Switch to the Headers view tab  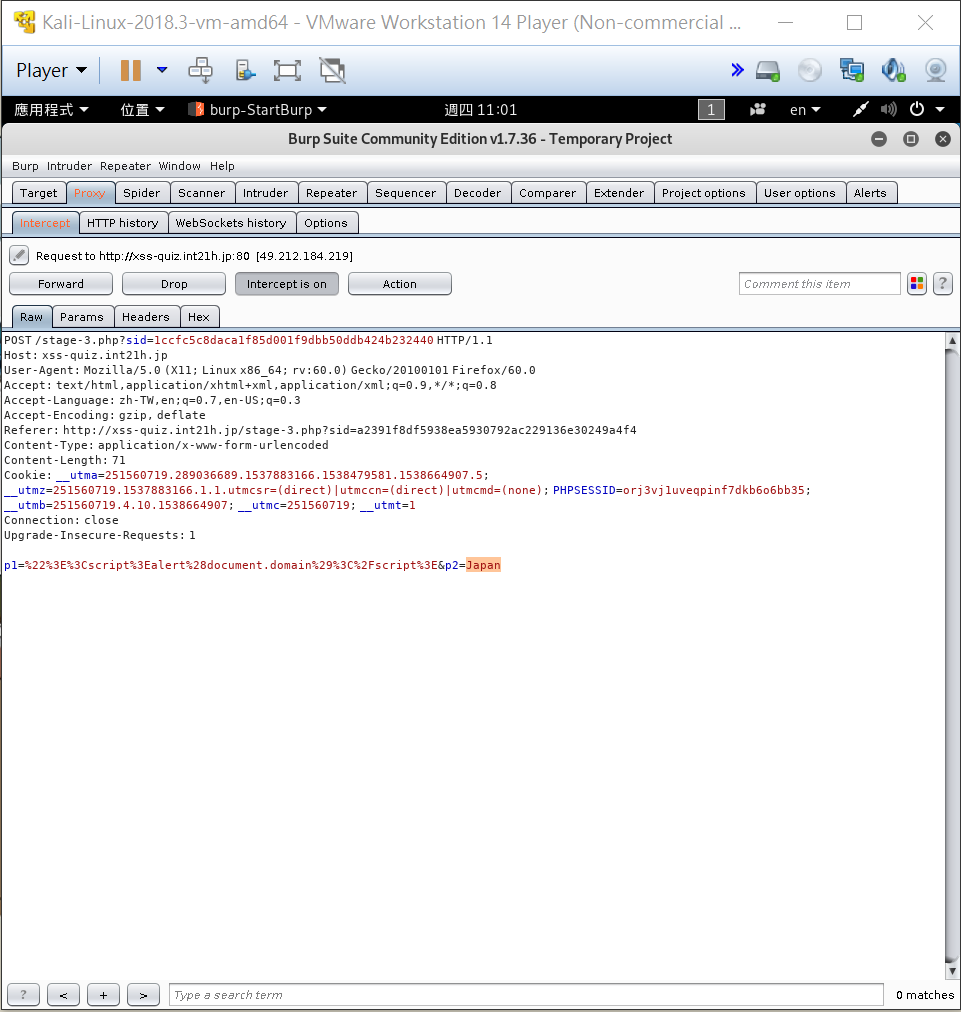click(x=146, y=317)
